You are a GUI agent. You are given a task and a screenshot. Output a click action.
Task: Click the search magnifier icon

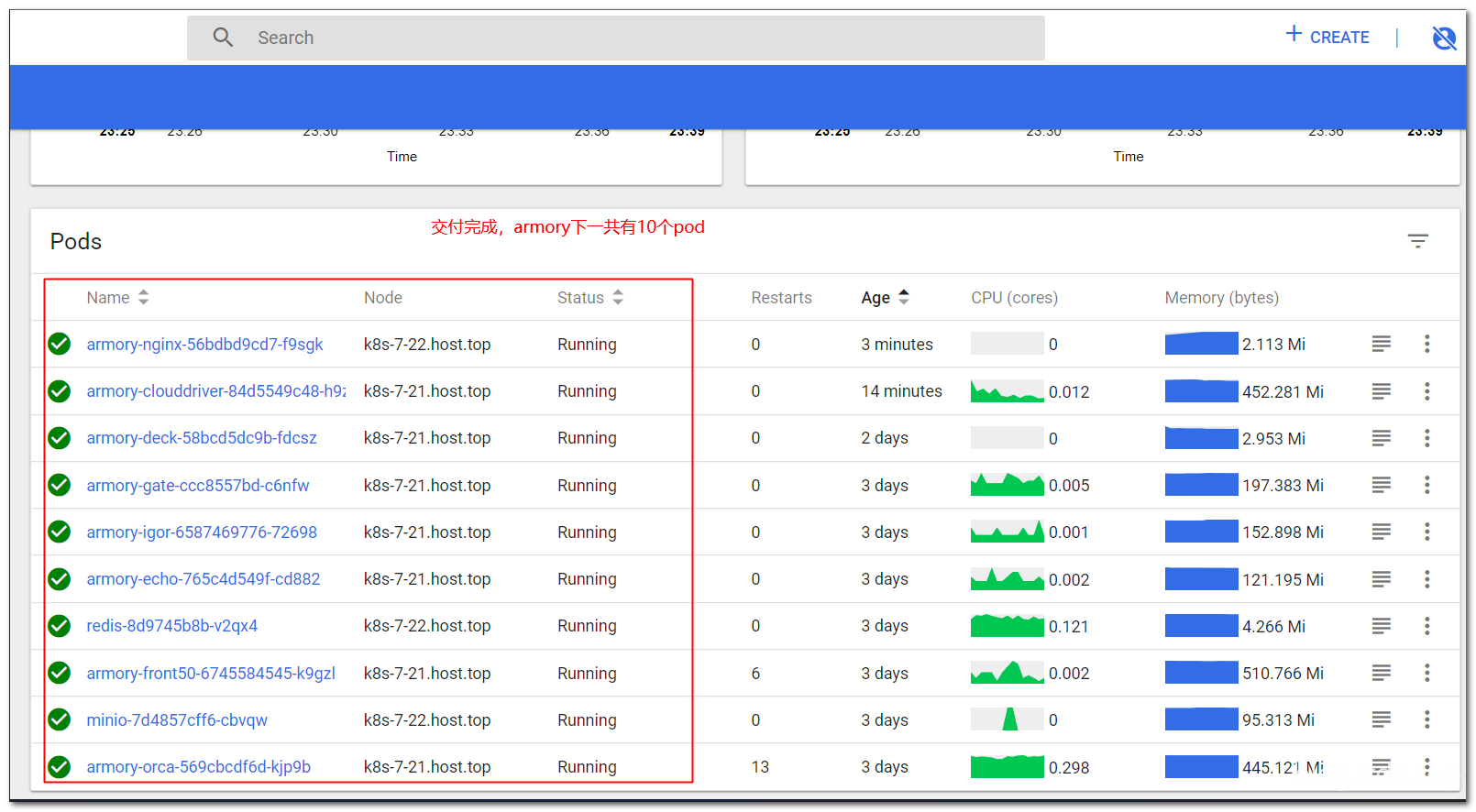[223, 38]
